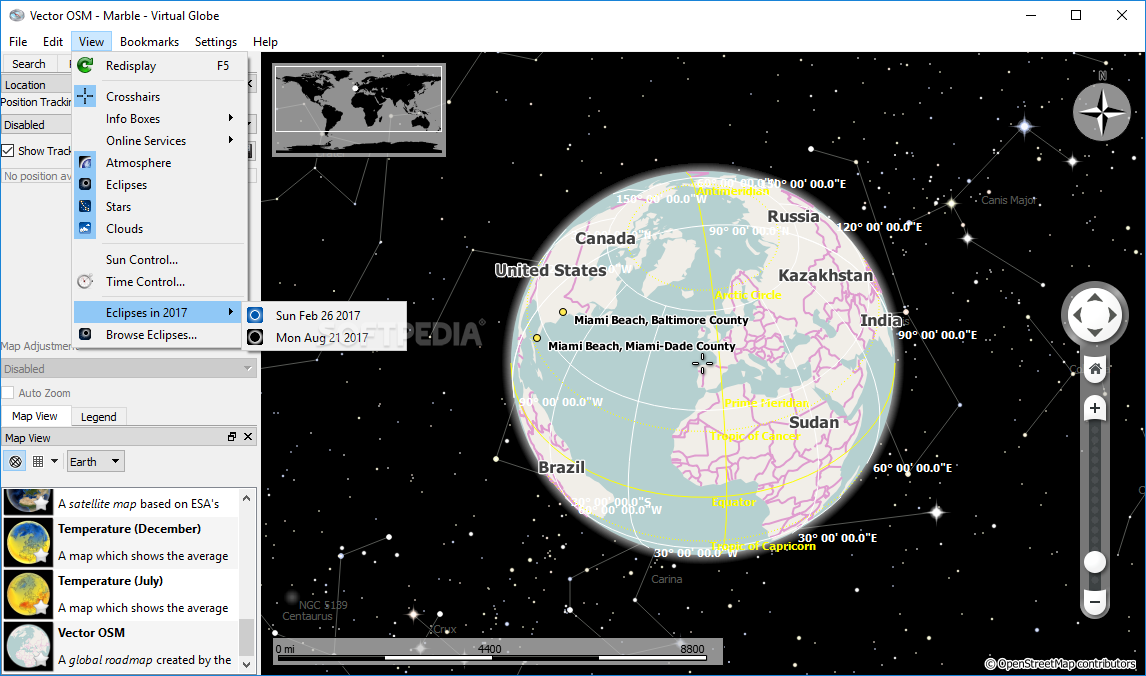Pan the map down with navigation arrow
The width and height of the screenshot is (1146, 676).
point(1095,333)
